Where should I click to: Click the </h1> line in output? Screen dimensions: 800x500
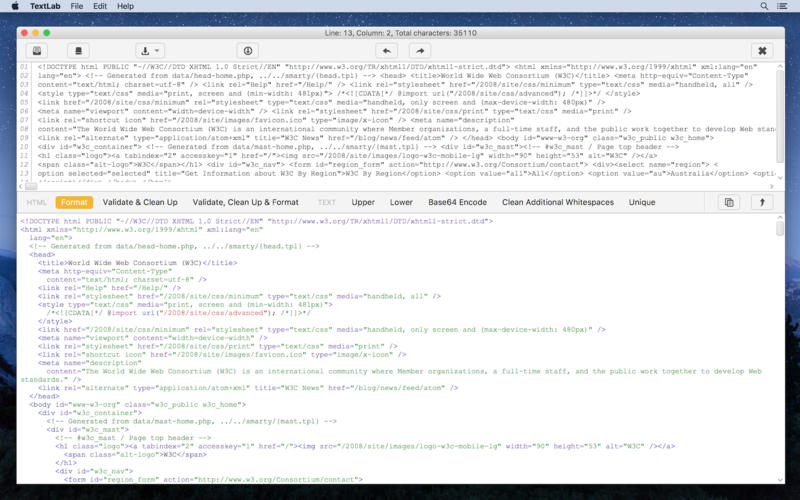coord(66,463)
